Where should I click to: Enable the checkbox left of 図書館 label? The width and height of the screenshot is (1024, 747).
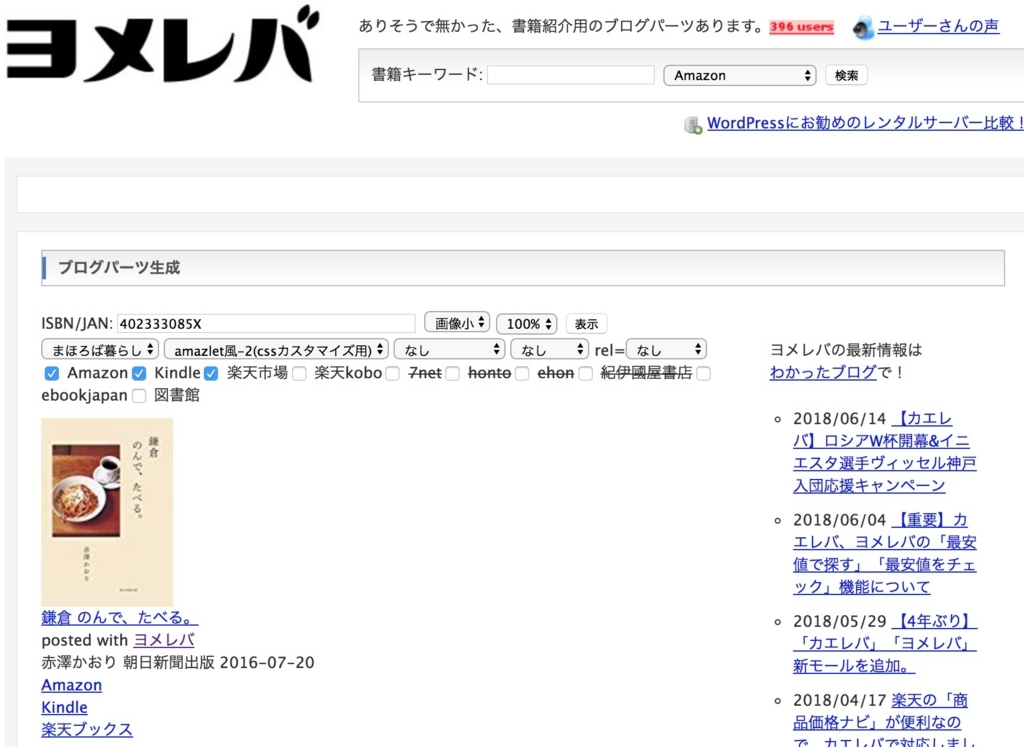pyautogui.click(x=139, y=396)
